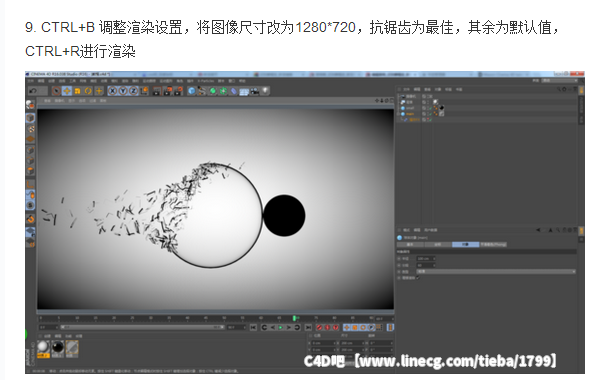Click search icon in Object Manager
The image size is (590, 380).
[x=559, y=90]
